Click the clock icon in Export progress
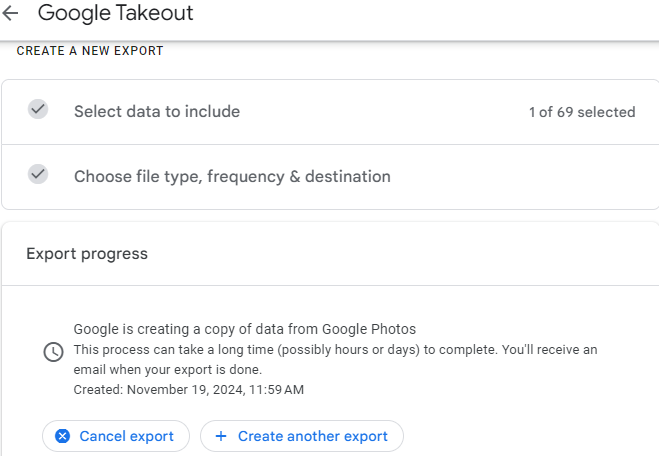 [52, 352]
